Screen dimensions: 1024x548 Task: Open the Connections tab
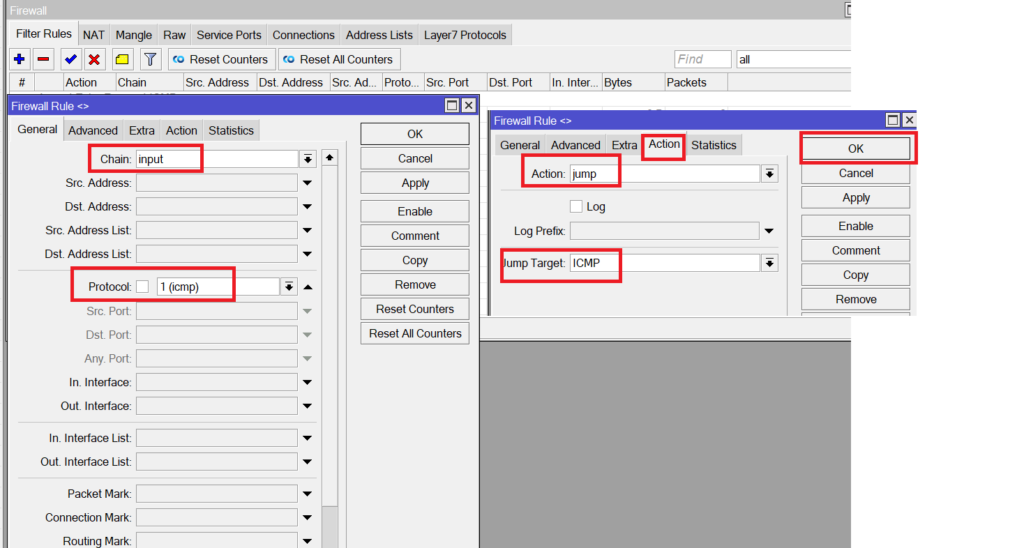point(303,35)
